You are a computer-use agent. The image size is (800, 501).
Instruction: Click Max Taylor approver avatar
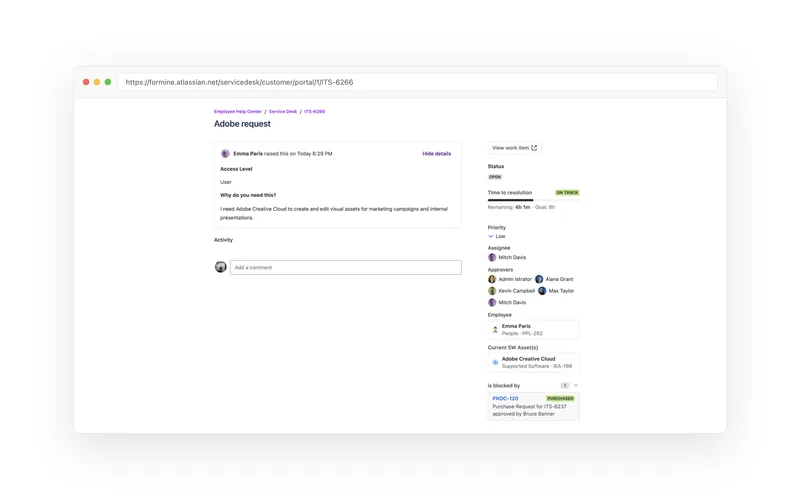542,291
